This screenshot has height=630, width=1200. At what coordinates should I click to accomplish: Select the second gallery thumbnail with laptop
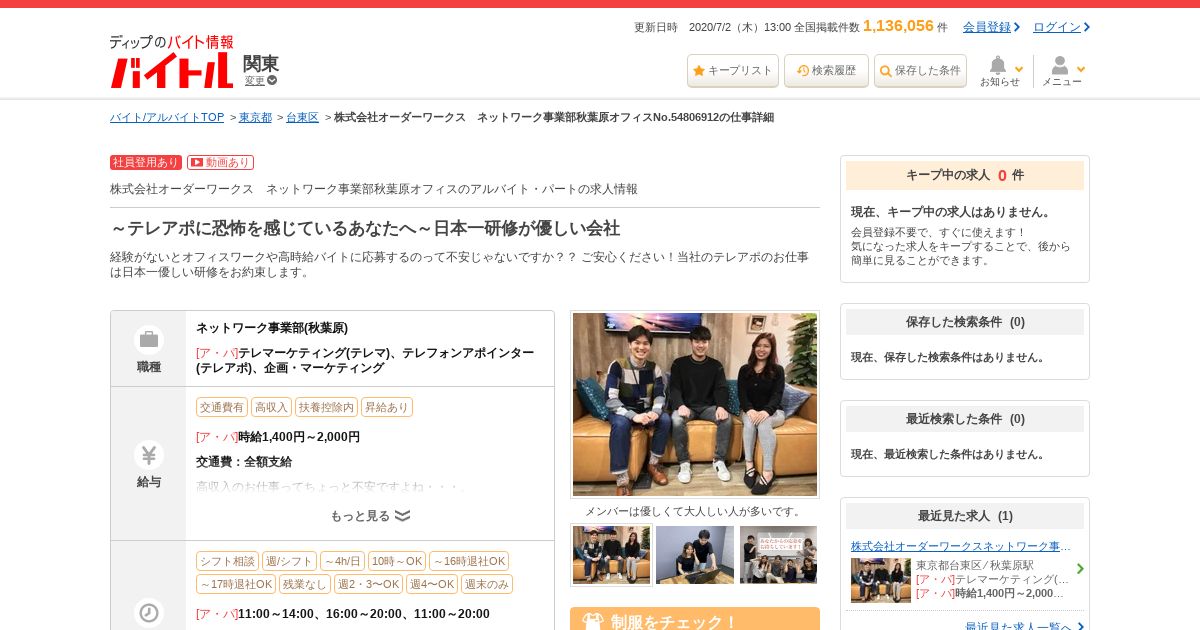coord(695,555)
